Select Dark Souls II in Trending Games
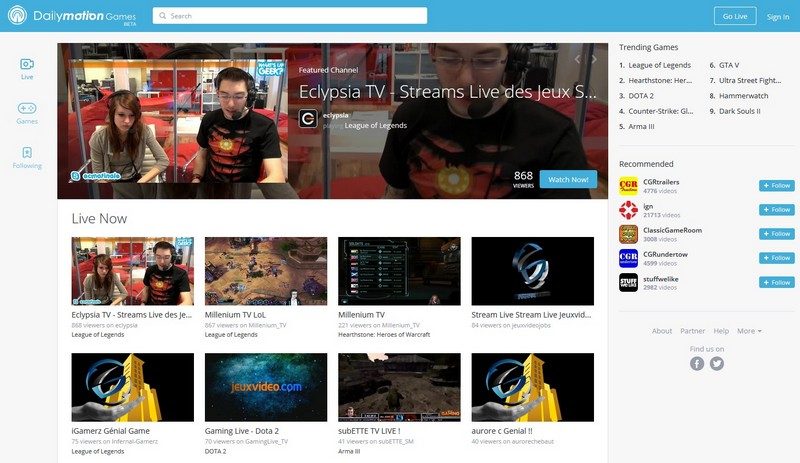This screenshot has width=800, height=463. tap(739, 111)
